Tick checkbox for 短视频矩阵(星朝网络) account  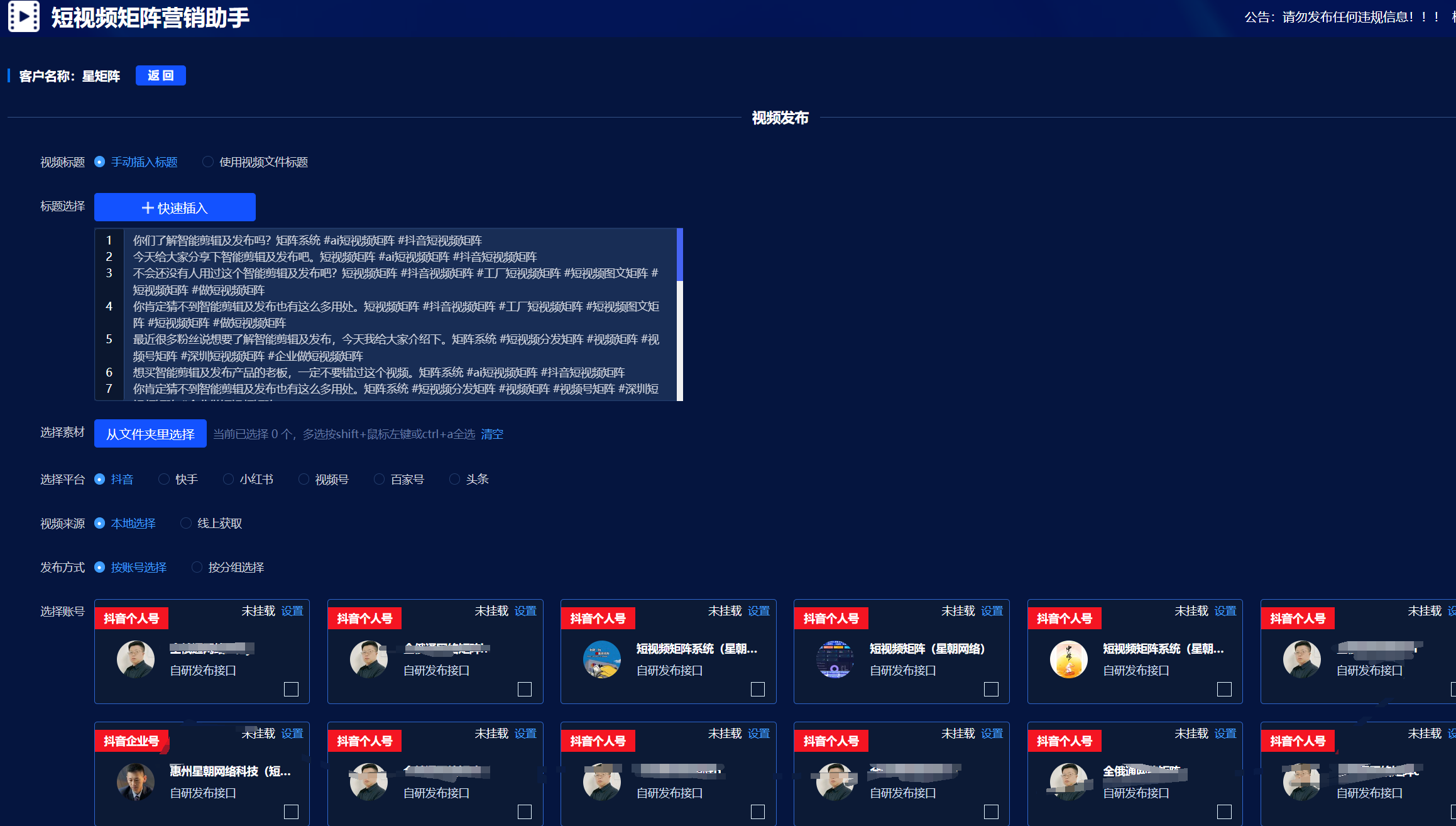[991, 689]
